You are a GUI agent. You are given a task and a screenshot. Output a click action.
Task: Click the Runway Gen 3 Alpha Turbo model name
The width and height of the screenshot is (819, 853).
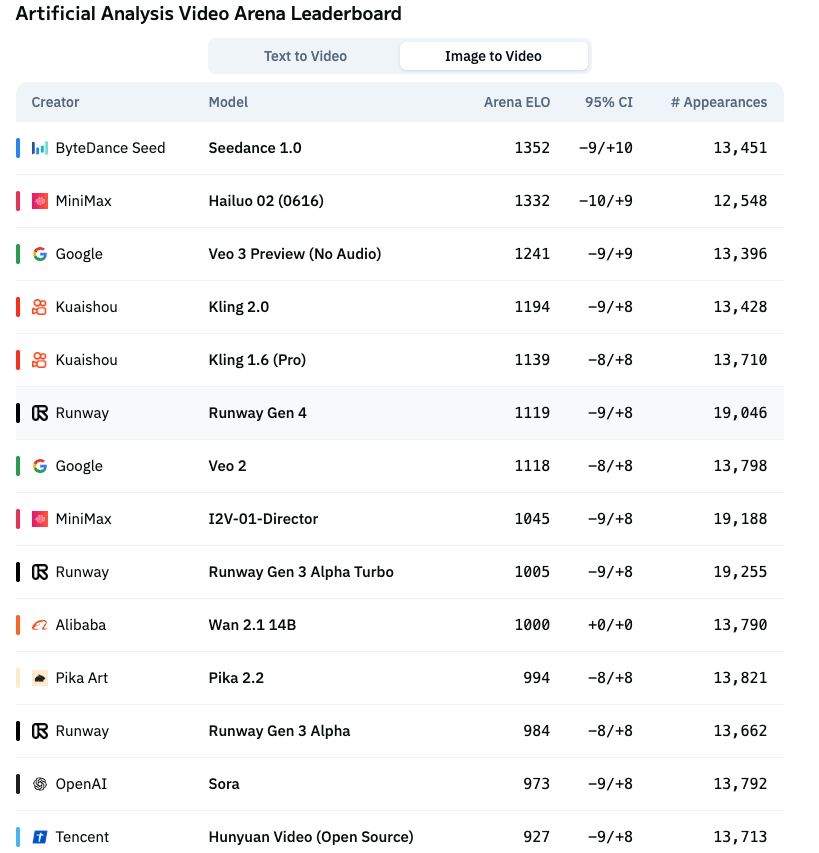pyautogui.click(x=301, y=572)
